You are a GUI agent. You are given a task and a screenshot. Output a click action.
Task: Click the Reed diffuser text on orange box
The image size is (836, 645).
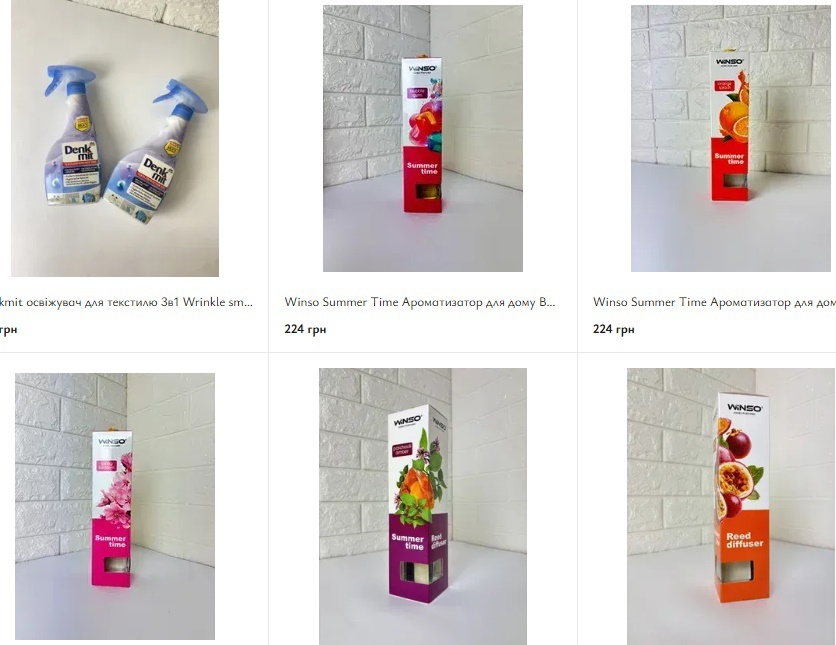point(744,539)
